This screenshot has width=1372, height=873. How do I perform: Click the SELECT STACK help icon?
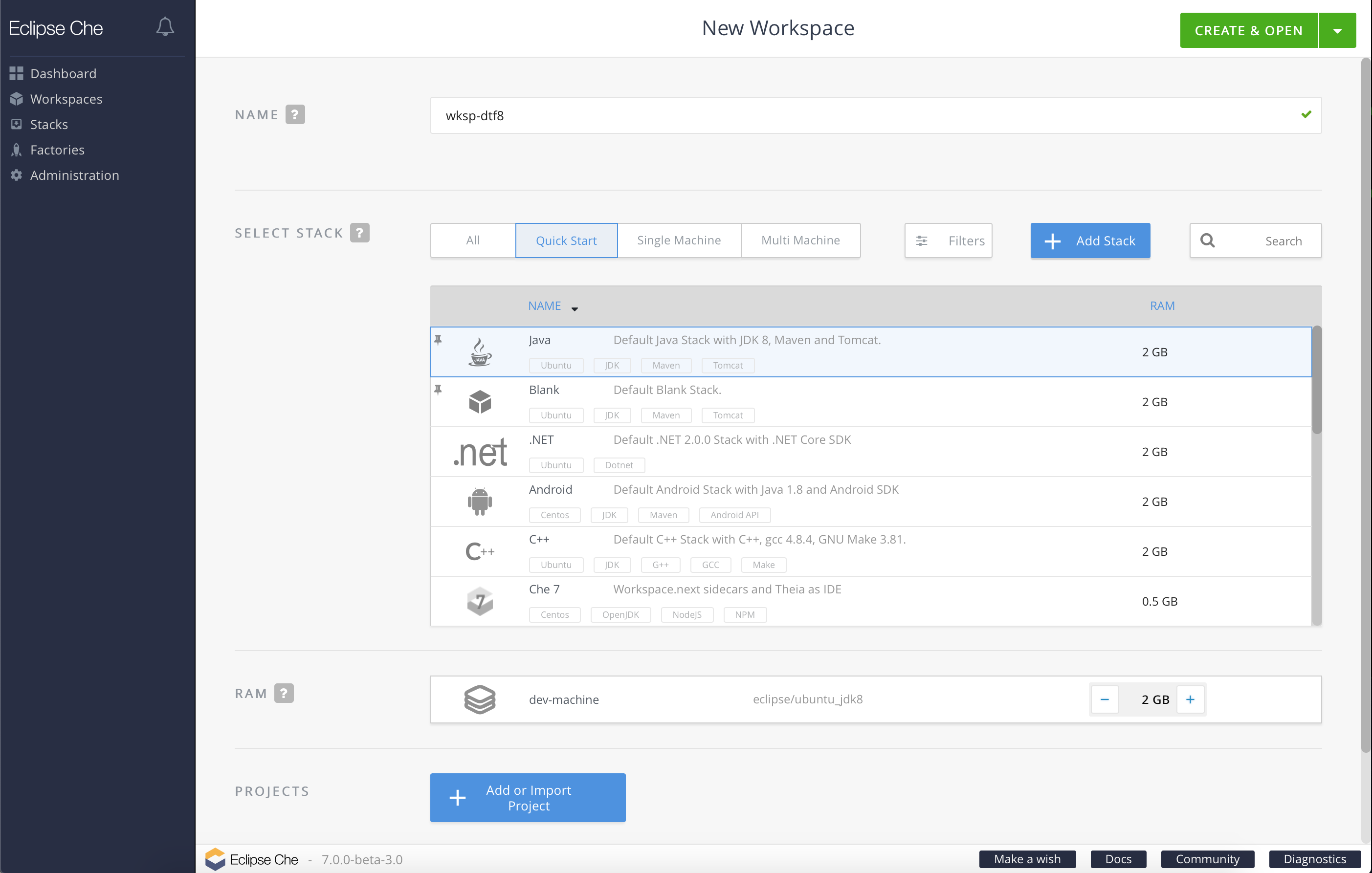point(359,232)
